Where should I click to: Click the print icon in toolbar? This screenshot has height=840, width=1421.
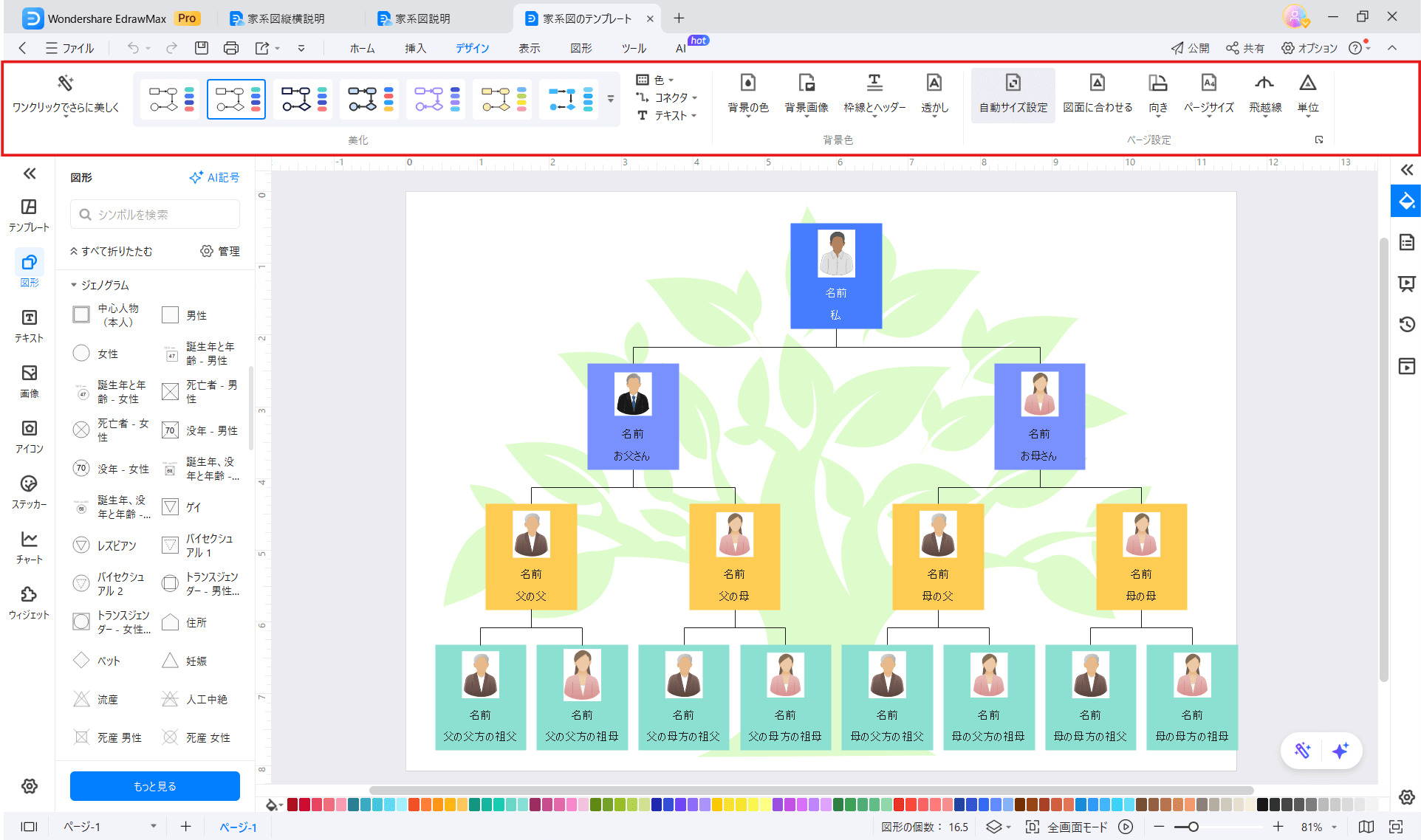point(230,48)
